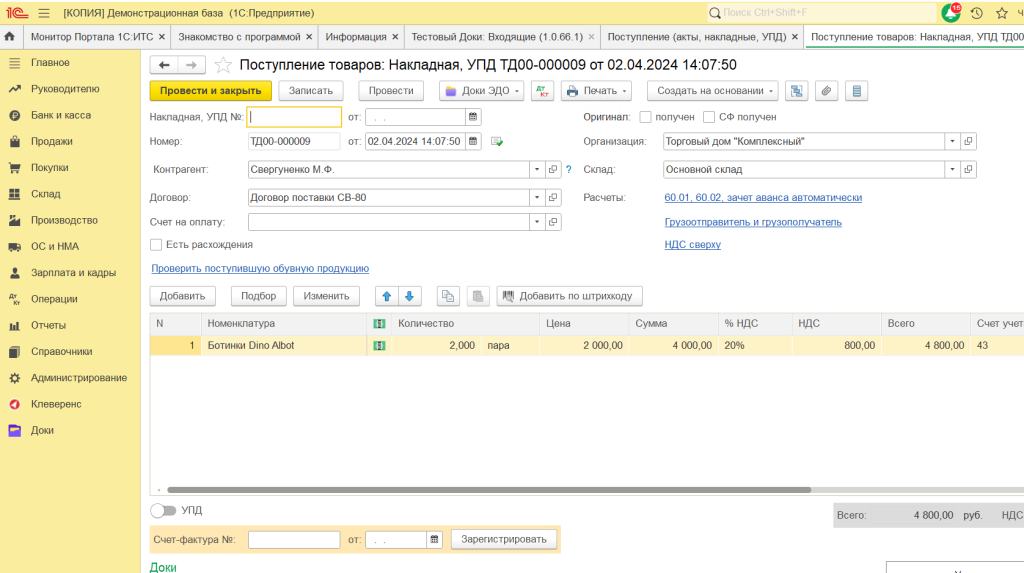1024x573 pixels.
Task: Open Проверить поступившую обувную продукцию link
Action: [260, 269]
